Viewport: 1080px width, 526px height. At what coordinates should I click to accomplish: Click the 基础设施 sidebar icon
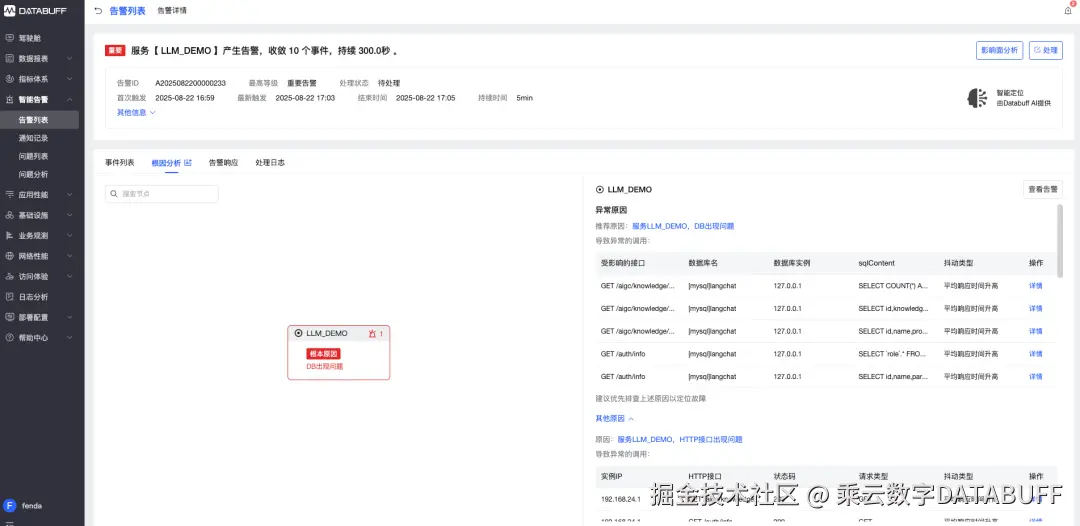(x=10, y=215)
